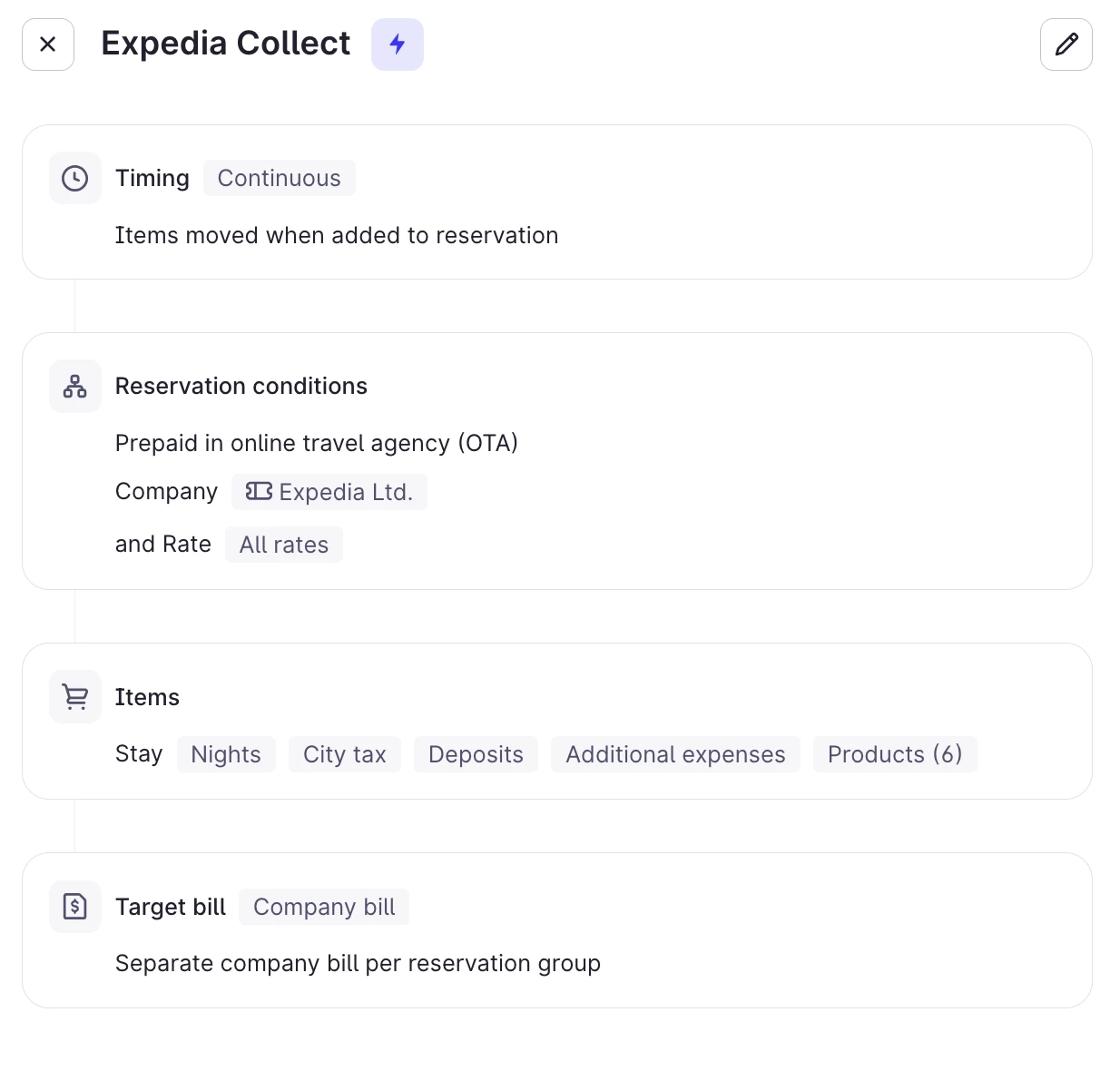
Task: Click the Expedia Collect title
Action: click(x=226, y=44)
